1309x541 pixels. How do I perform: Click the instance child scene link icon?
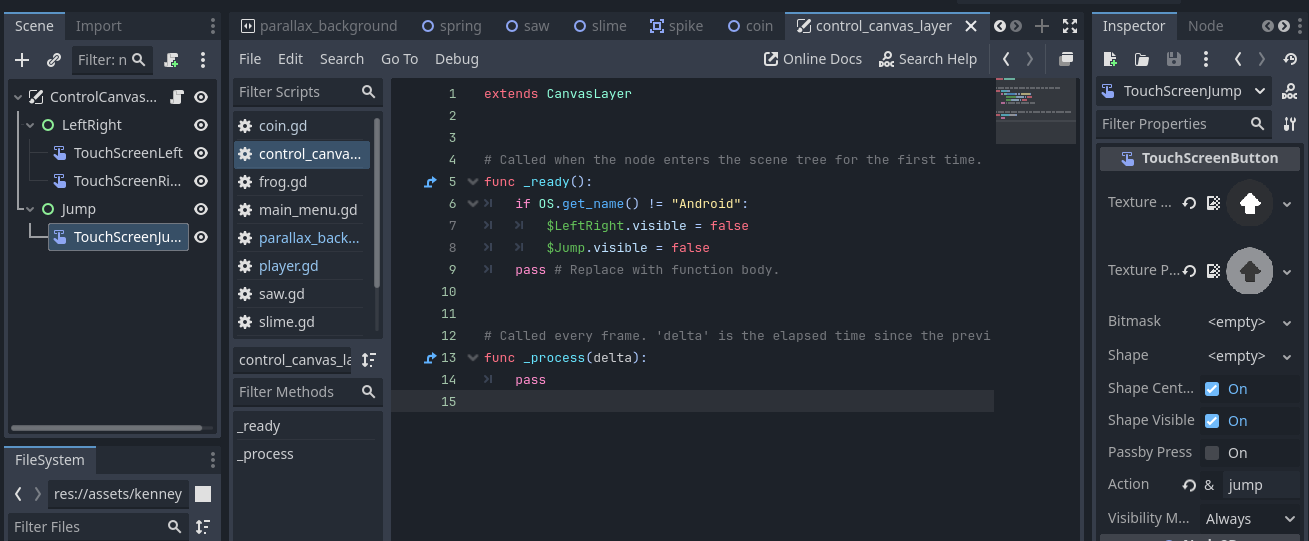pos(54,61)
